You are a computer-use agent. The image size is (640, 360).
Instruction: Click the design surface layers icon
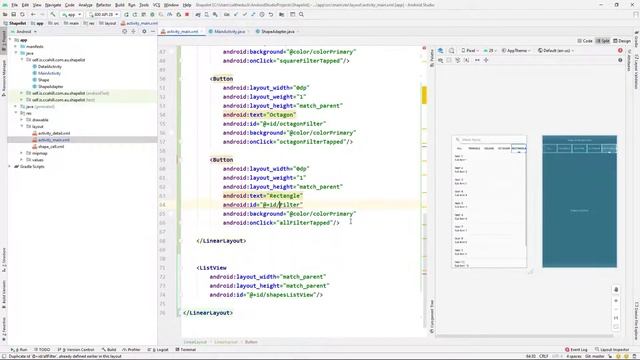pyautogui.click(x=441, y=51)
